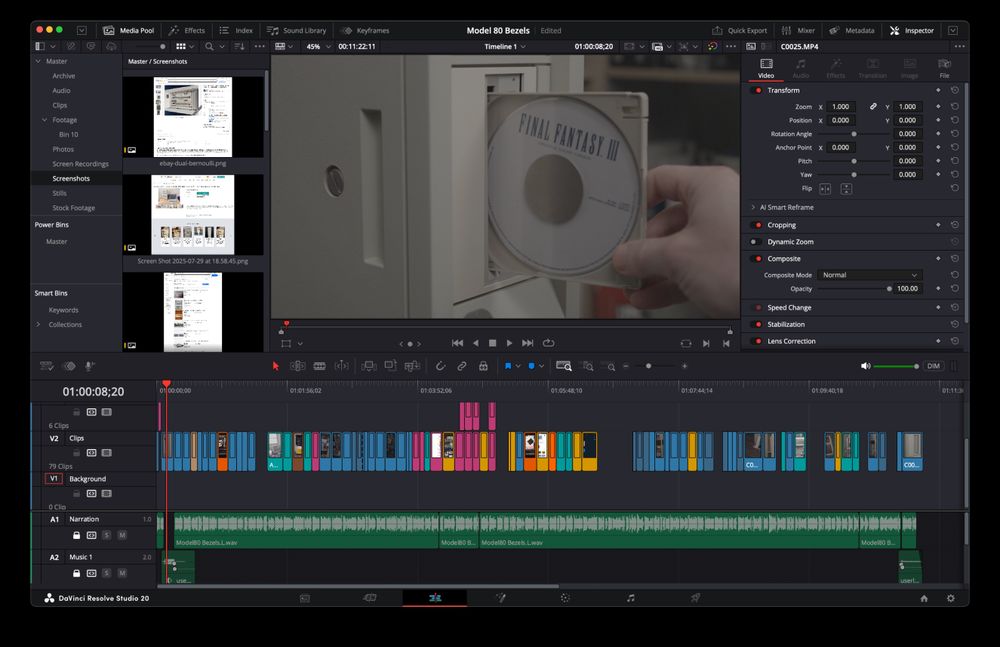
Task: Open Project Settings gear icon
Action: click(x=951, y=599)
